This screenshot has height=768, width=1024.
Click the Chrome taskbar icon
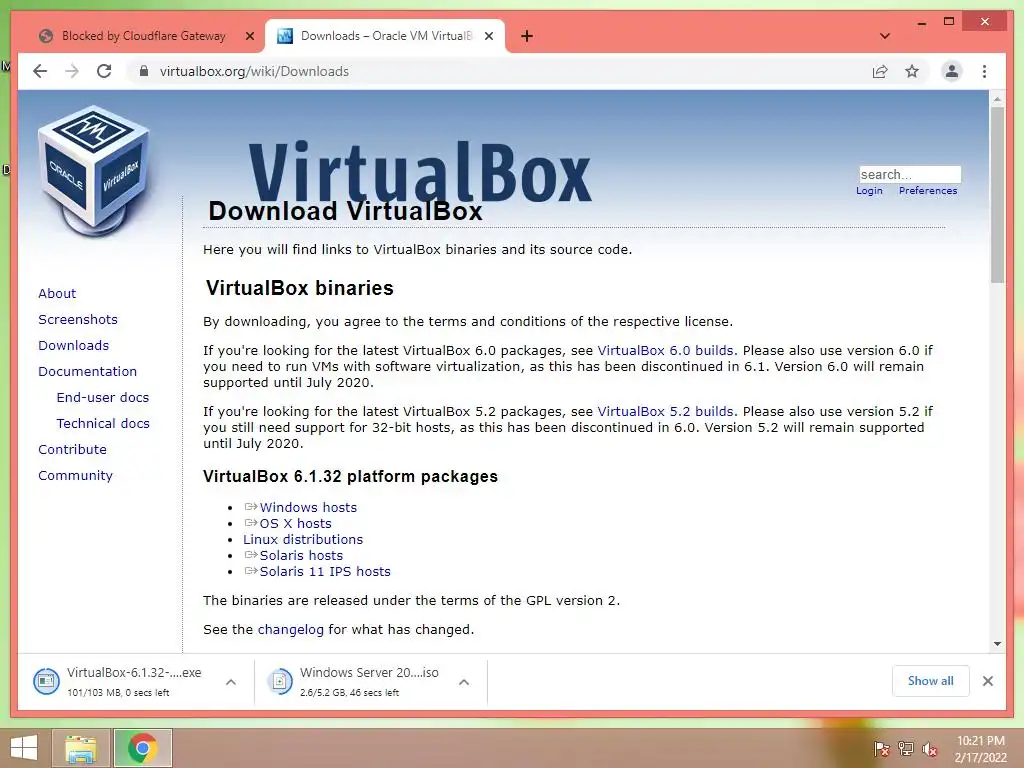coord(142,748)
